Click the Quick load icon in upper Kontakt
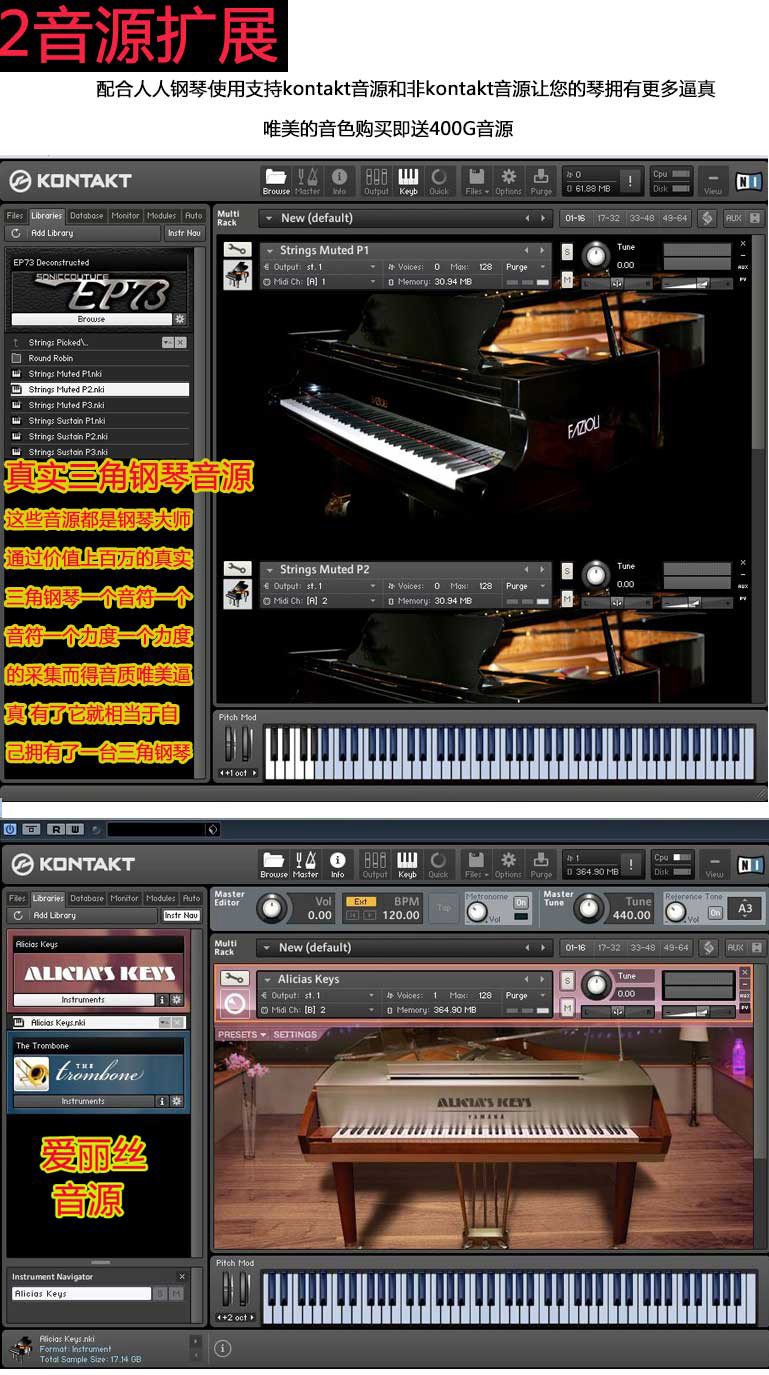Viewport: 769px width, 1375px height. 439,180
